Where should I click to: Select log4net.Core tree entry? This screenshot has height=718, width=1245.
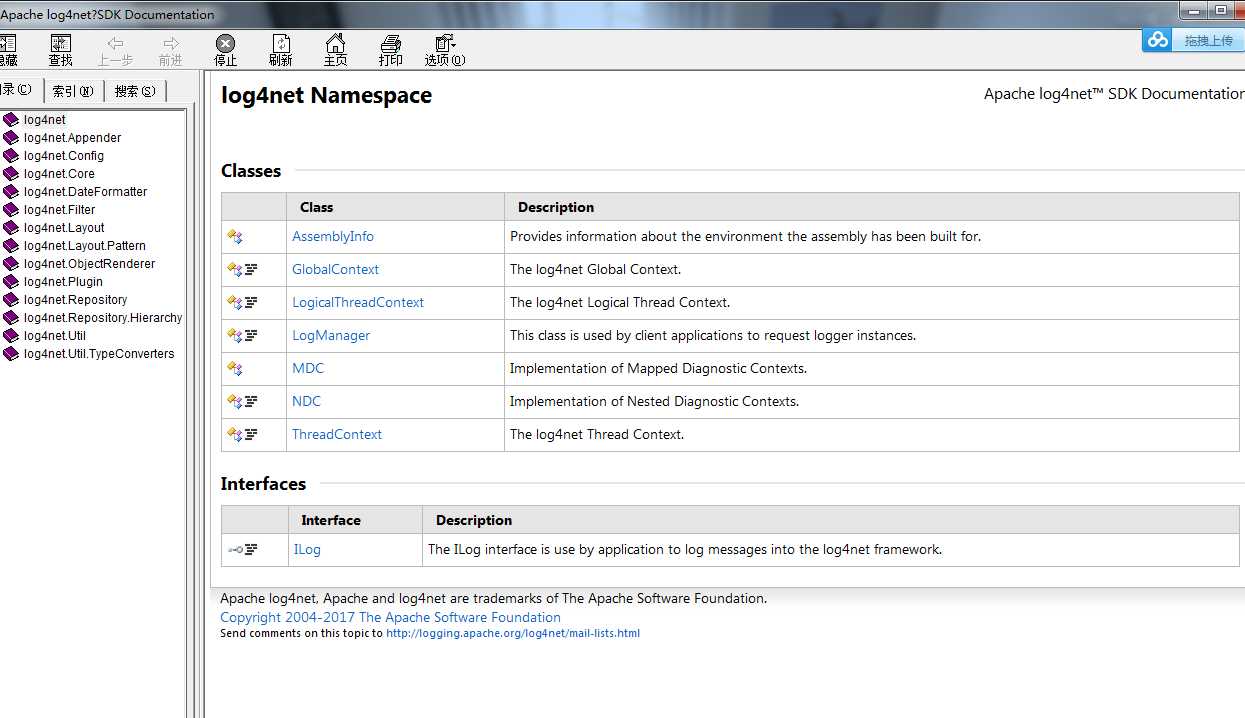60,174
